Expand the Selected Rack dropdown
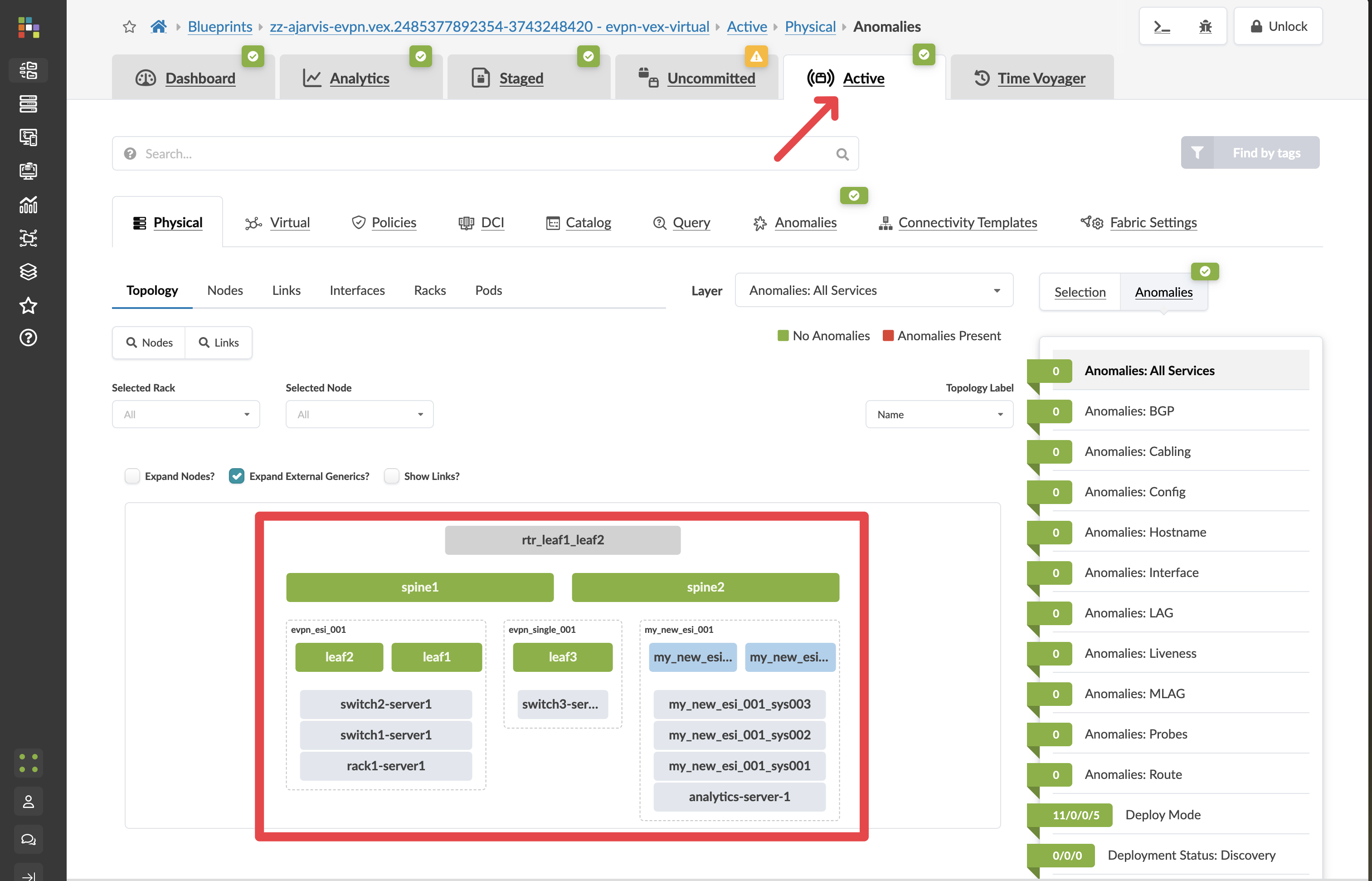1372x881 pixels. (x=186, y=414)
